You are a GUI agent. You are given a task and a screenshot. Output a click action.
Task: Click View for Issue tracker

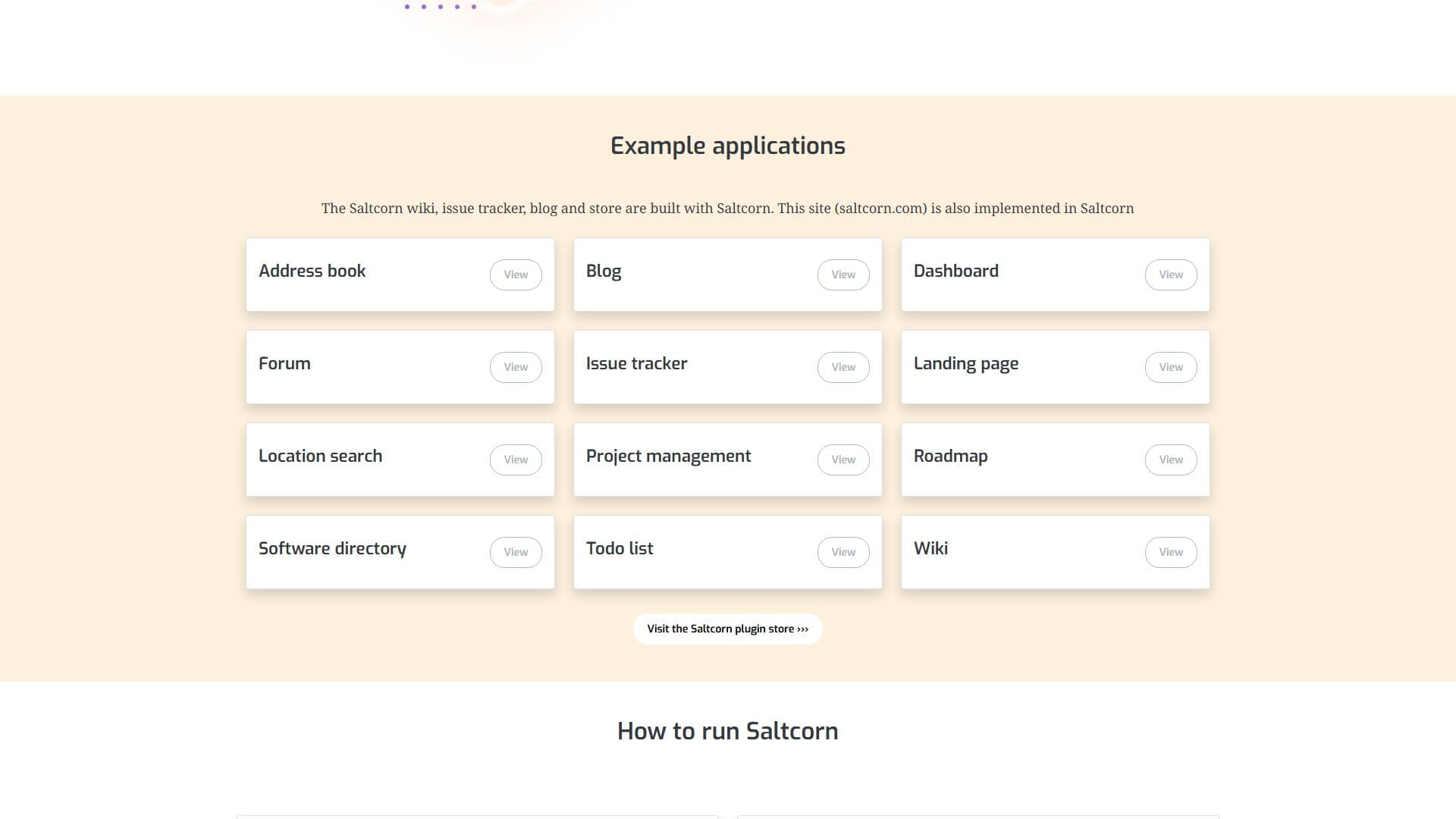pyautogui.click(x=843, y=367)
